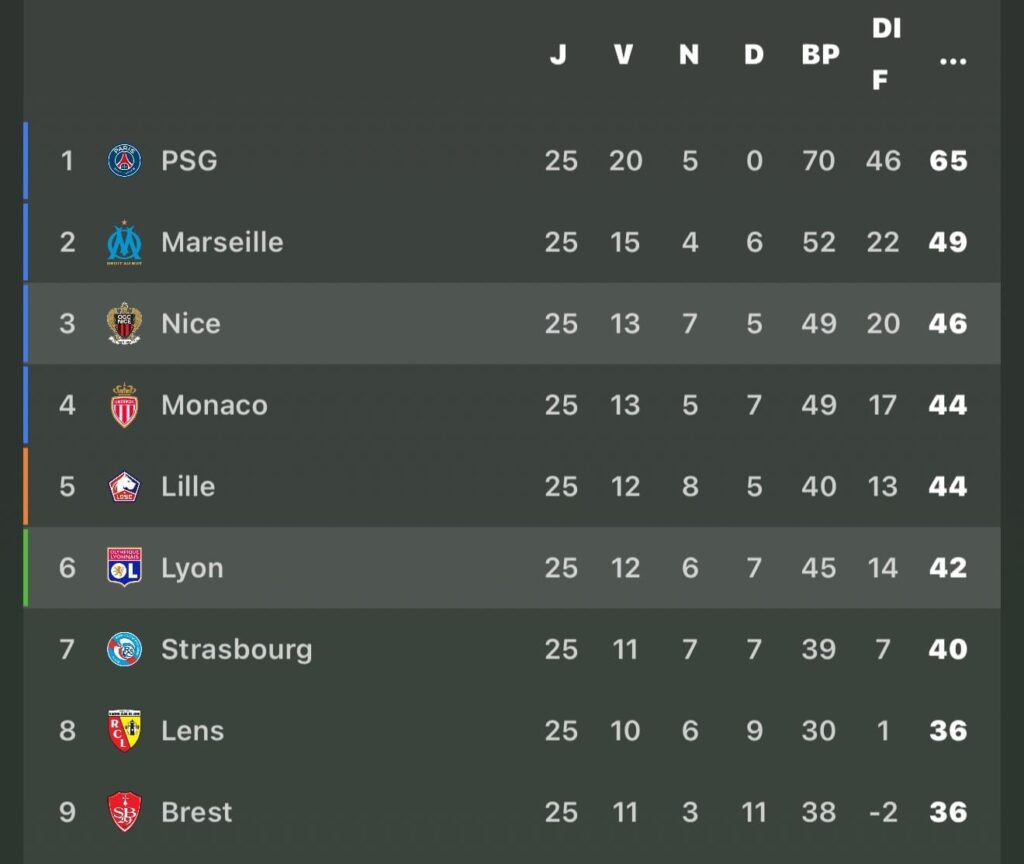Sort by the DIF column header
This screenshot has width=1024, height=864.
[x=884, y=54]
